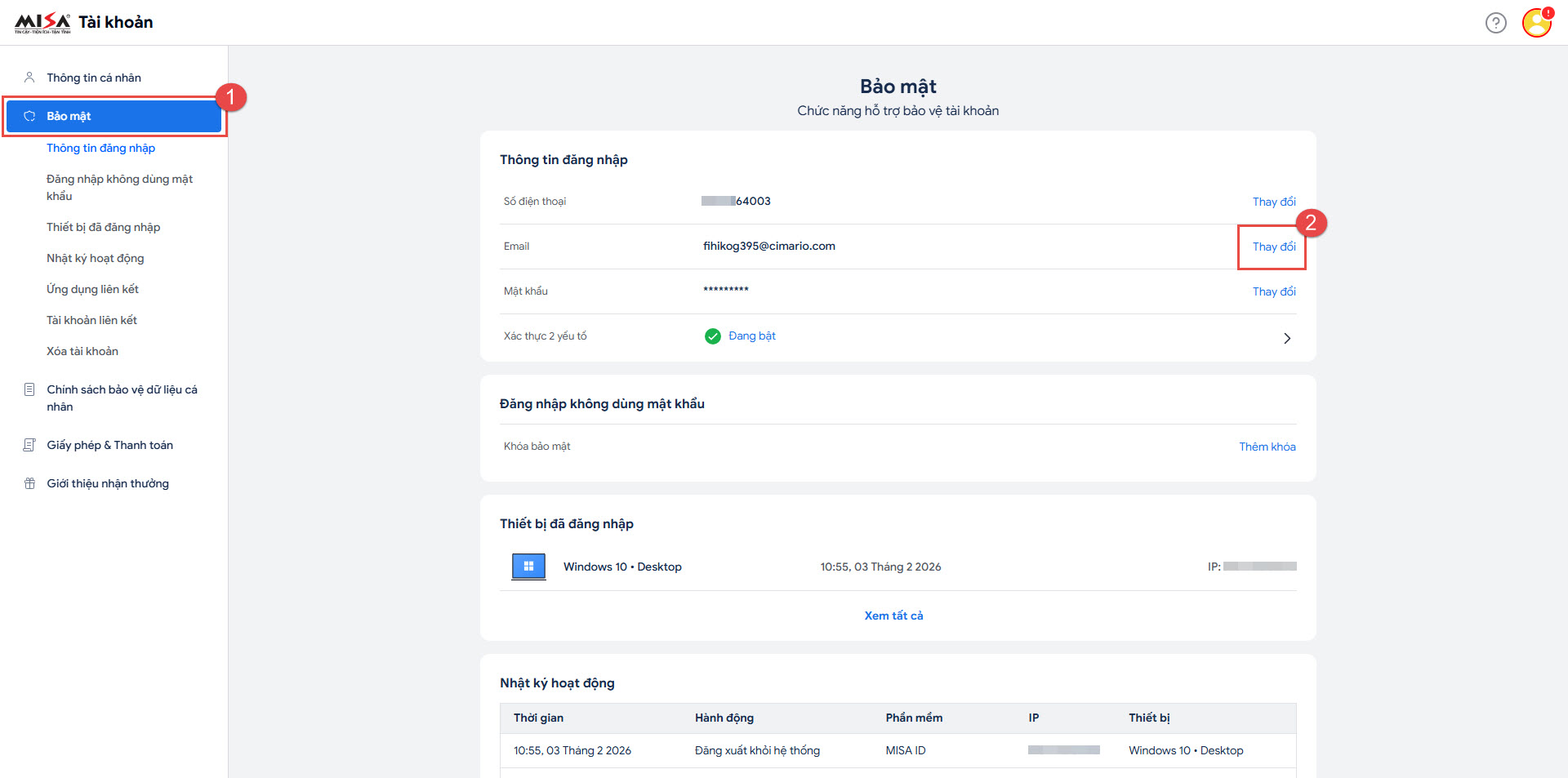Click the gift icon for Giới thiệu nhận thưởng

click(29, 483)
